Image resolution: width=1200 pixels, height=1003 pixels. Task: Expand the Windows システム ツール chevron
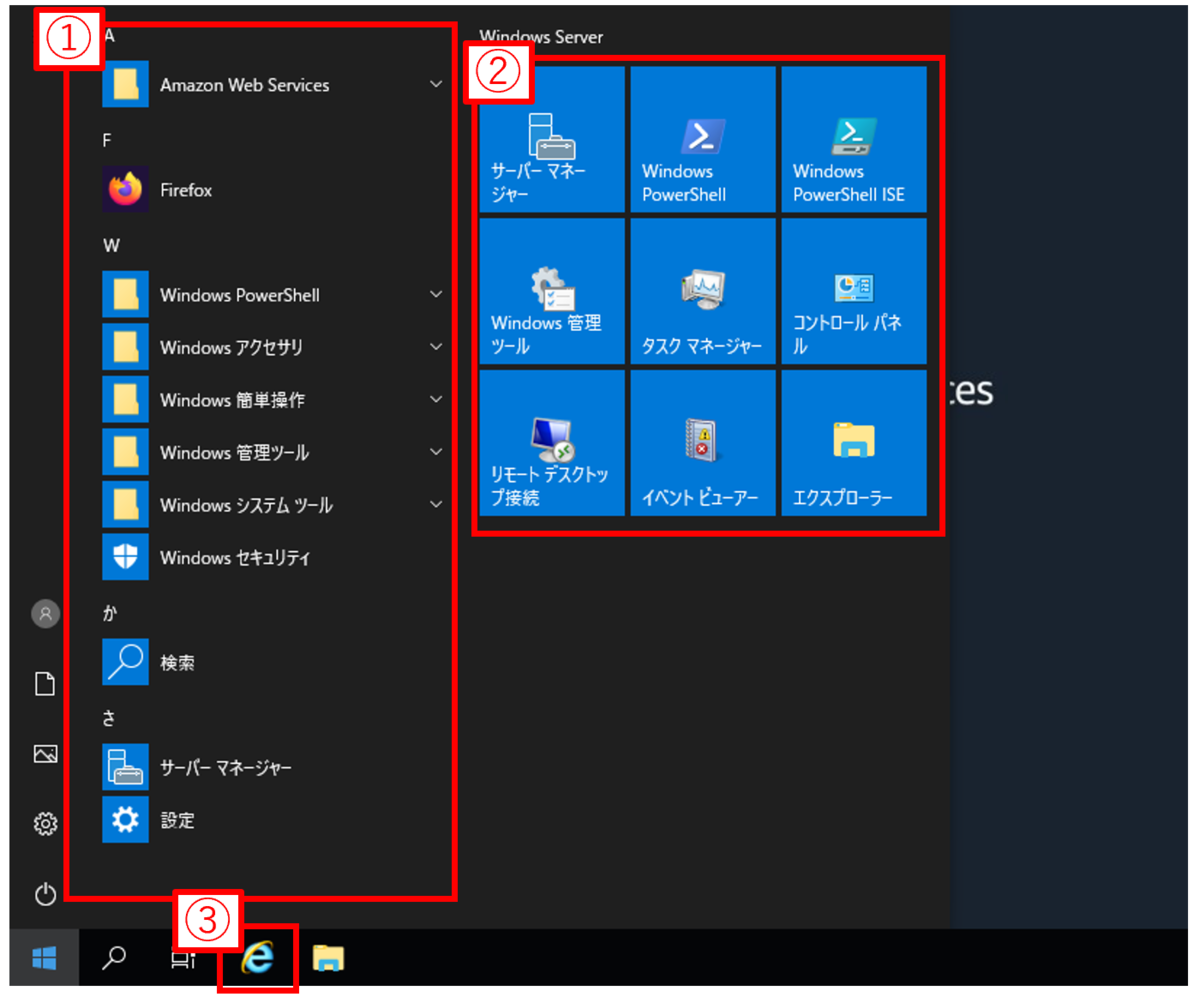pos(436,505)
